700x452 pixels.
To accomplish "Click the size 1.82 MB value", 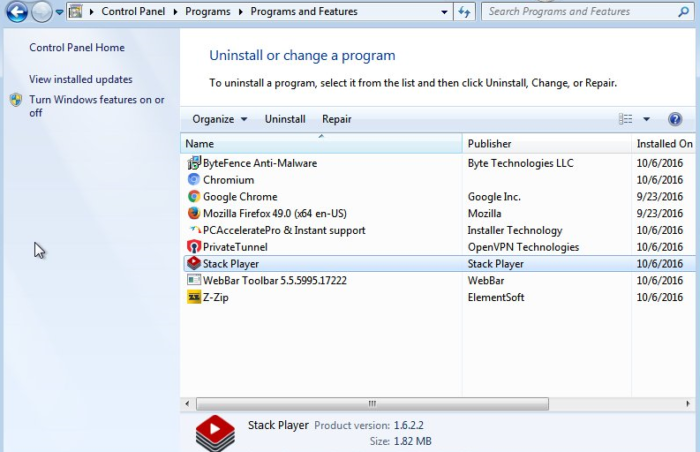I will click(x=412, y=441).
